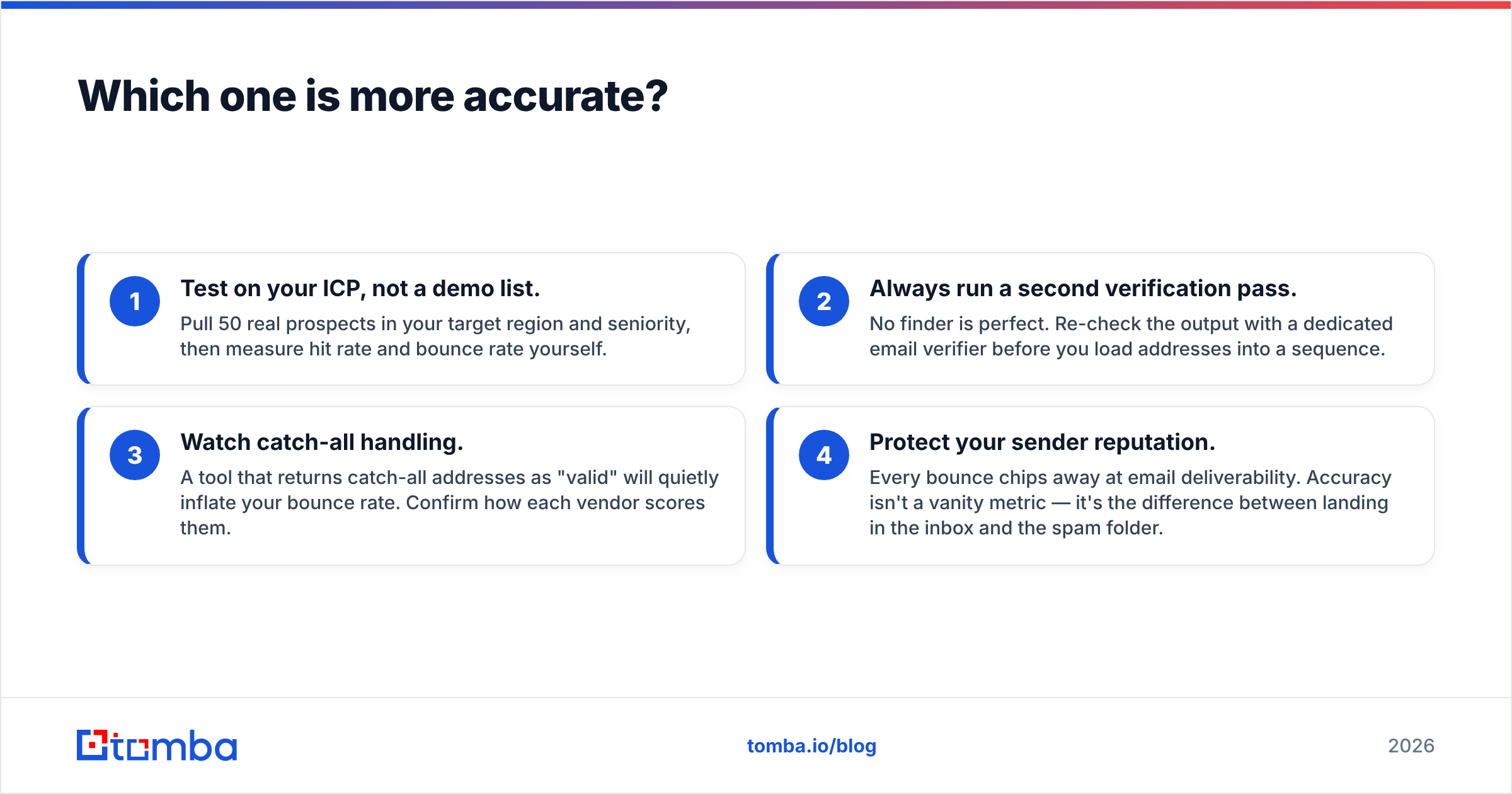Click 'Always run a second verification pass.' title
Viewport: 1512px width, 794px height.
pyautogui.click(x=1083, y=288)
